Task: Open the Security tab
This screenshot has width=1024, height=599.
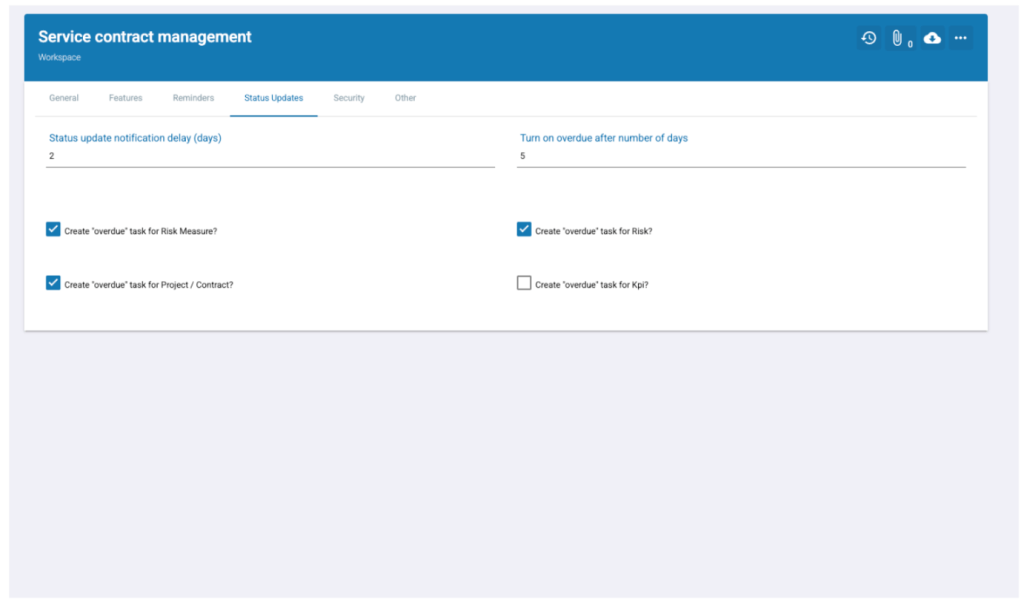Action: (349, 98)
